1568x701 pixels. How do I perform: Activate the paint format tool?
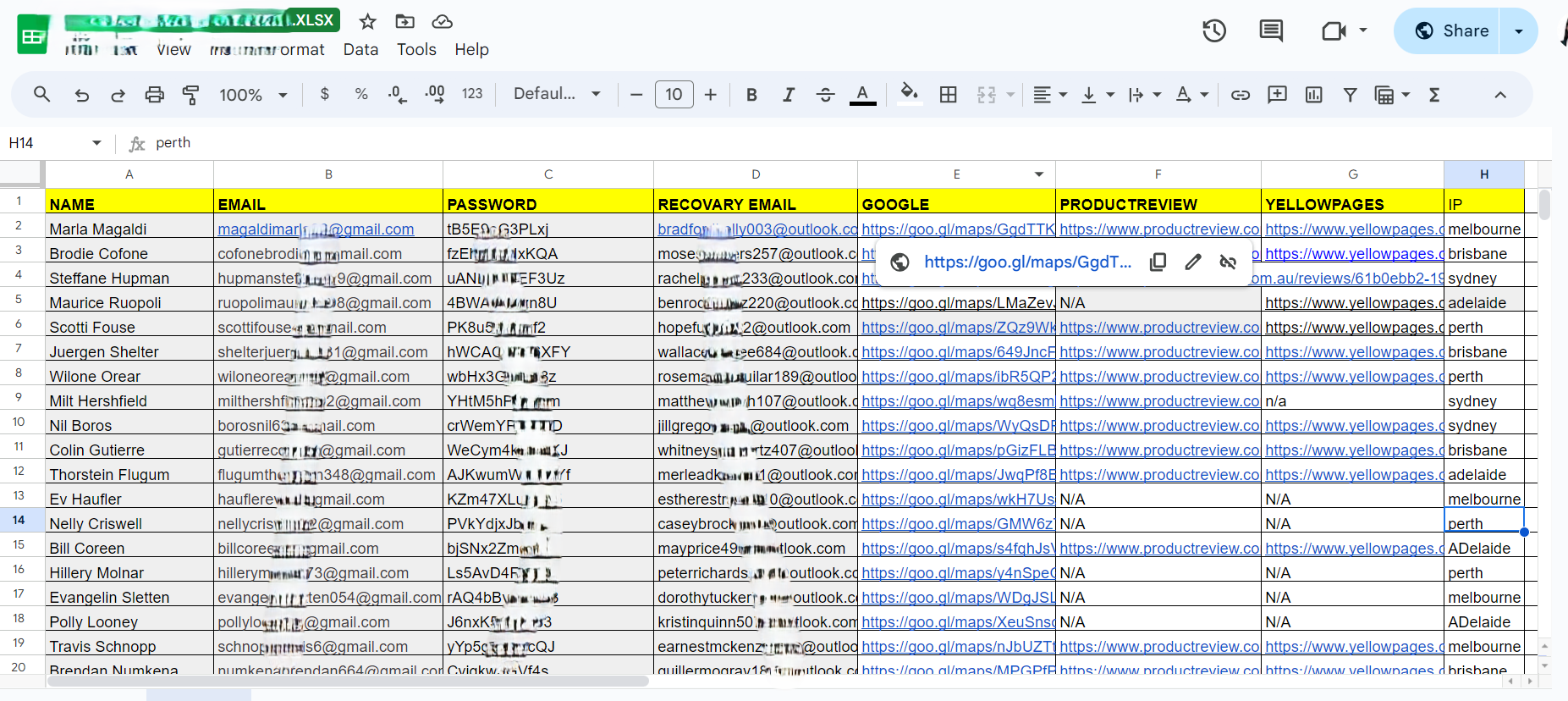click(x=191, y=95)
